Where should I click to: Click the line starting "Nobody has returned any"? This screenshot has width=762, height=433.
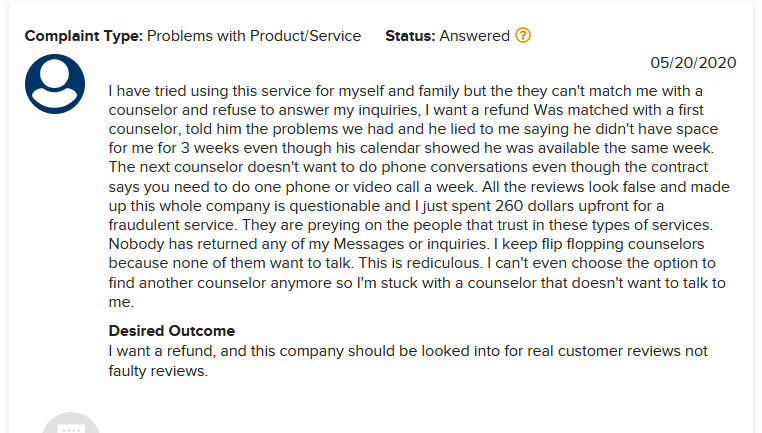tap(420, 243)
